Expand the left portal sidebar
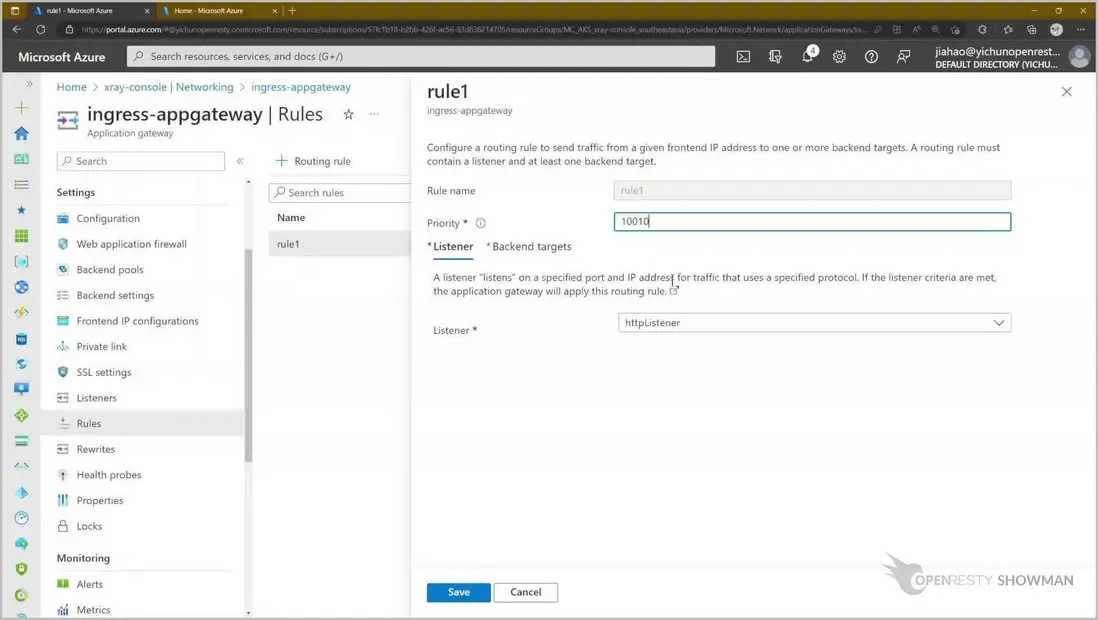 pyautogui.click(x=29, y=85)
